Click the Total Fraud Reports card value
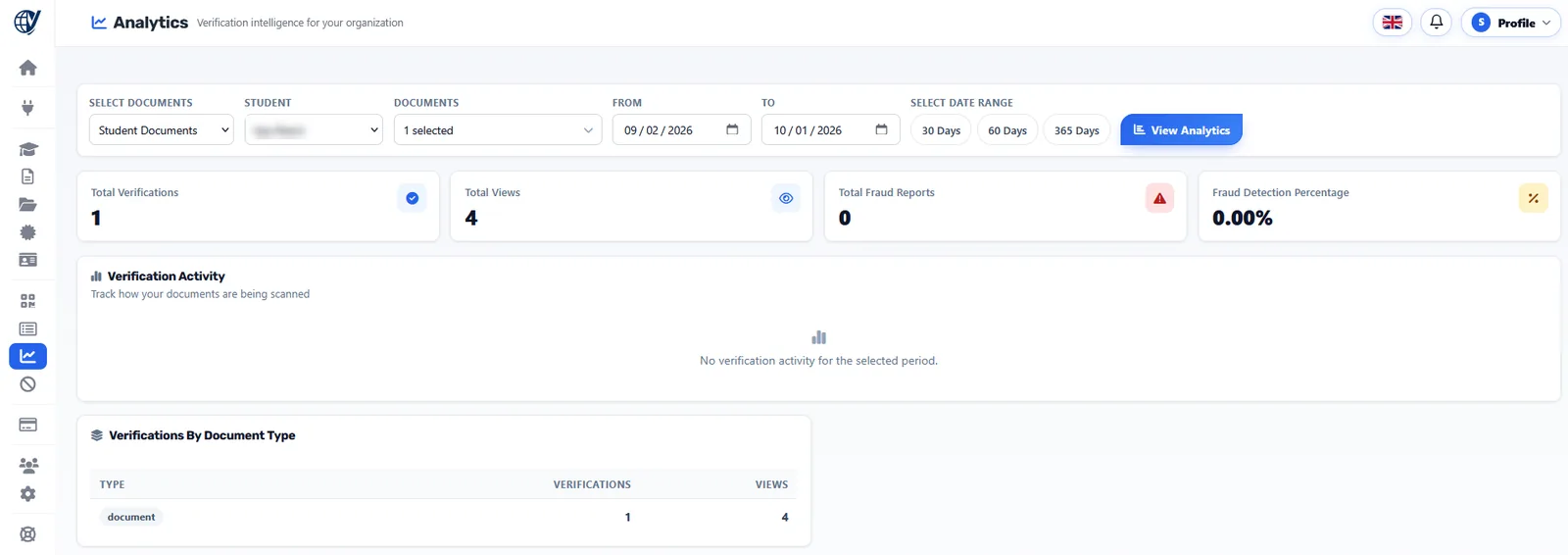The image size is (1568, 555). click(x=845, y=218)
